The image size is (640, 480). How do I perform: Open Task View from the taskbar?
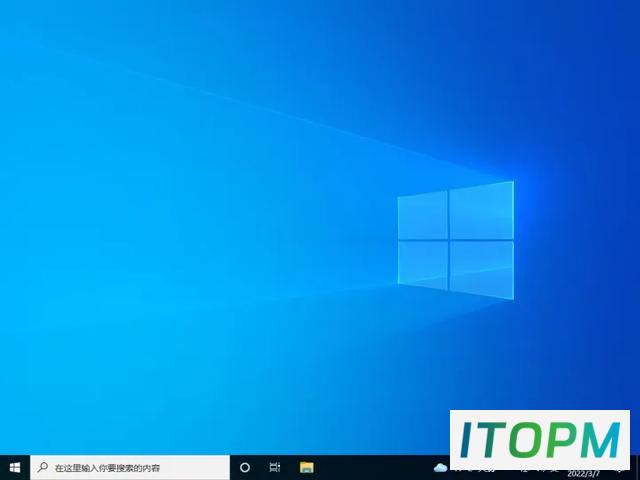click(x=275, y=467)
